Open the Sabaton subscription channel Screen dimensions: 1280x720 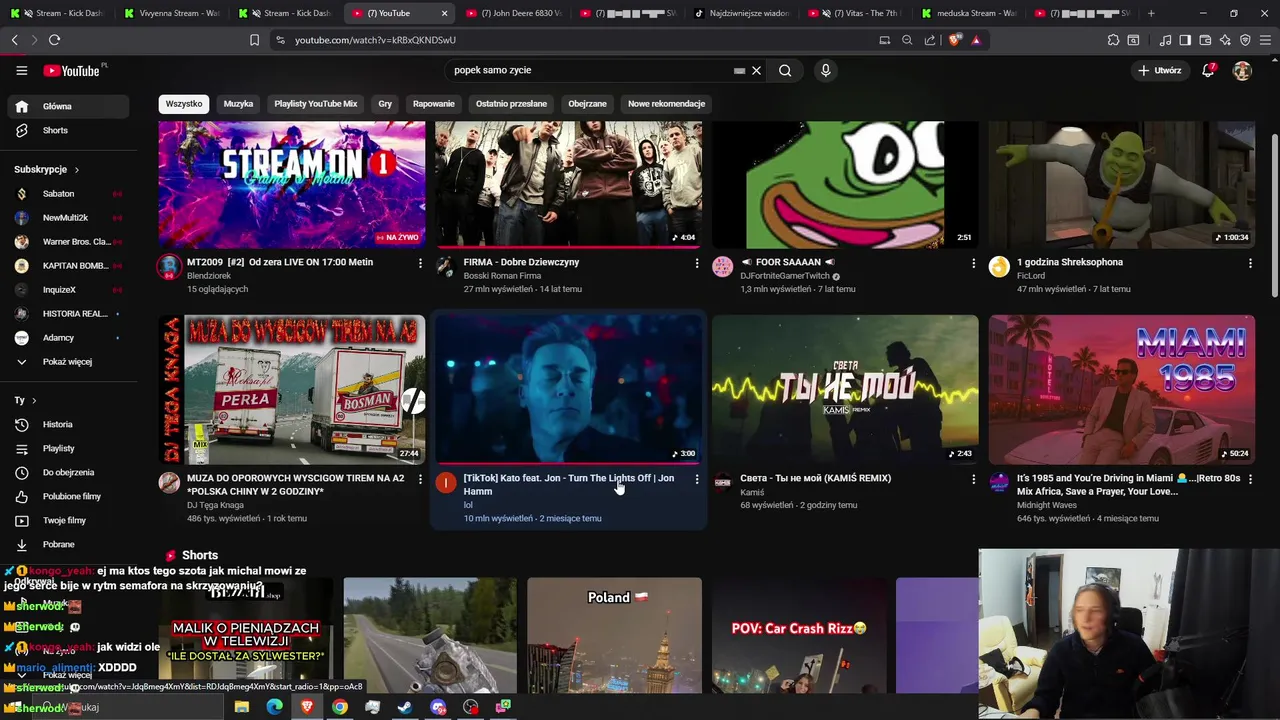point(68,194)
